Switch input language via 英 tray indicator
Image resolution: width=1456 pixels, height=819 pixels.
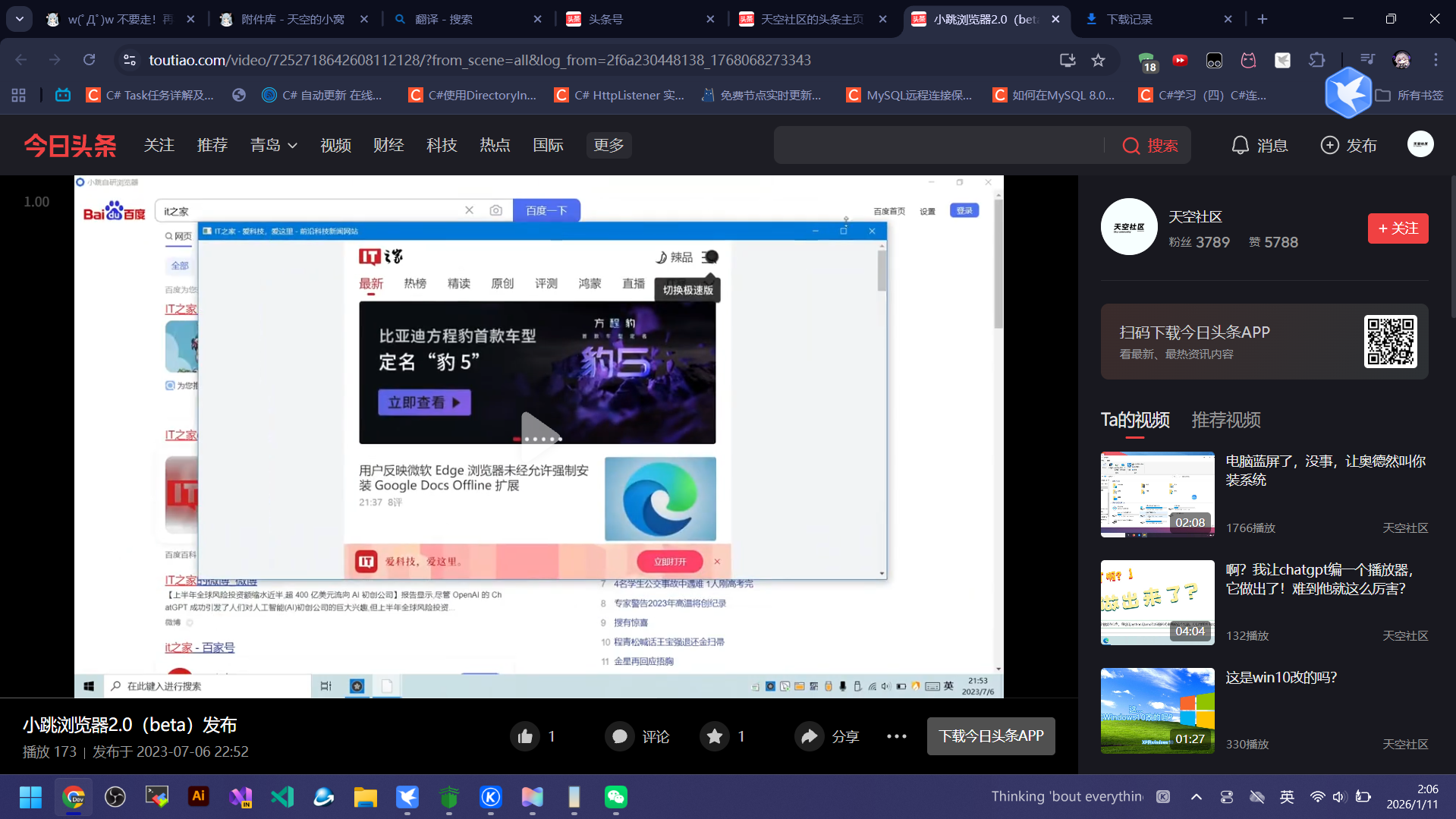click(x=1286, y=797)
